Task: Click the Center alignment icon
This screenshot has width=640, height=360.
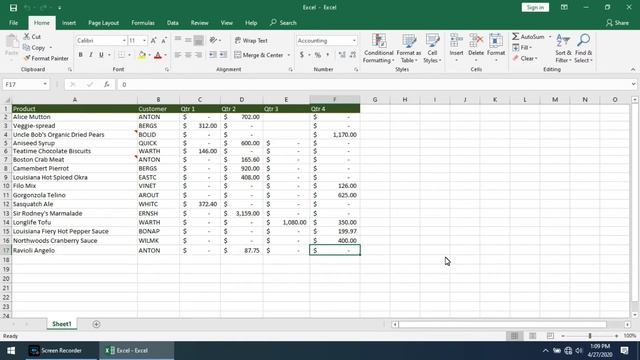Action: [x=188, y=55]
